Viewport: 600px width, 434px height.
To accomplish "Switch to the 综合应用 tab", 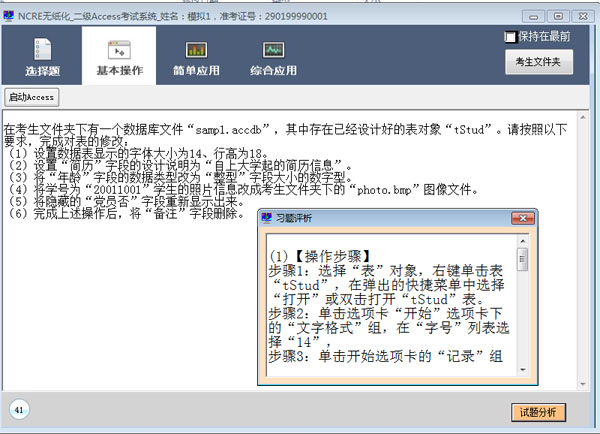I will (273, 58).
